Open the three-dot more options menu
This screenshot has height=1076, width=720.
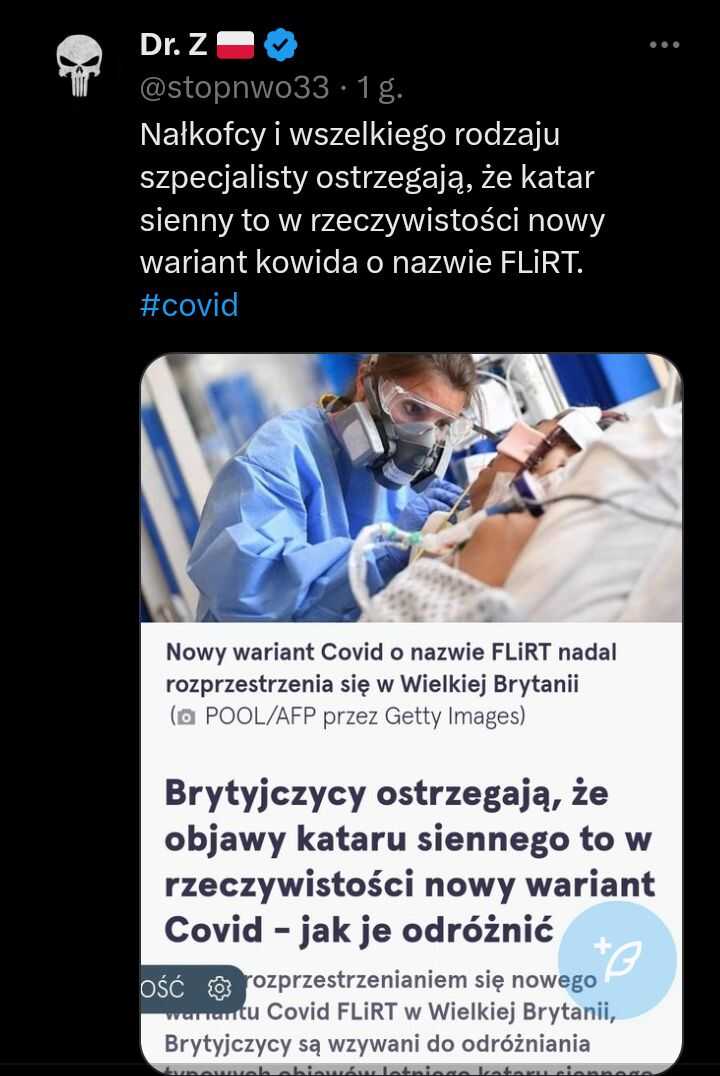coord(664,45)
